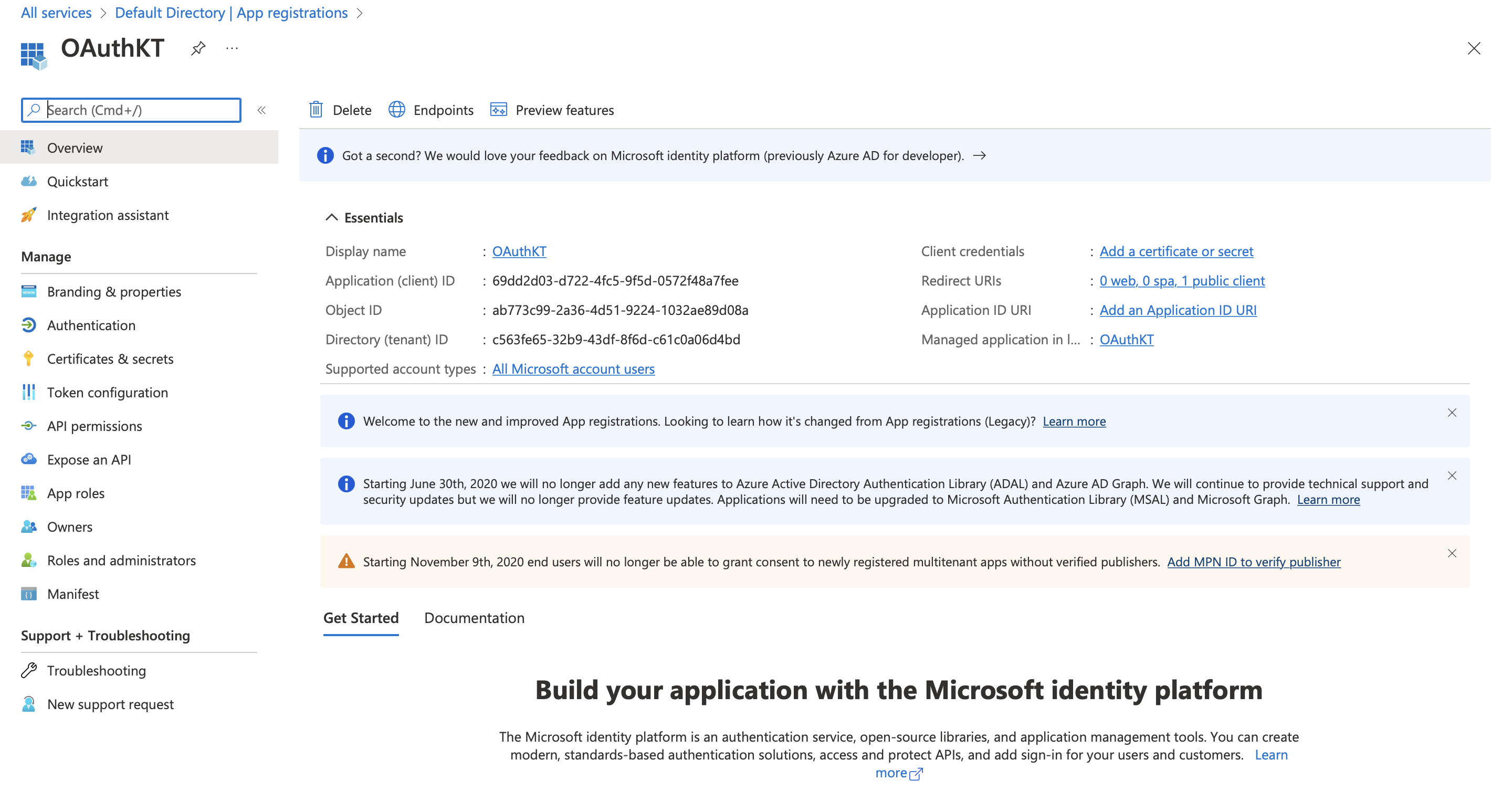
Task: Click Add an Application ID URI
Action: pos(1178,310)
